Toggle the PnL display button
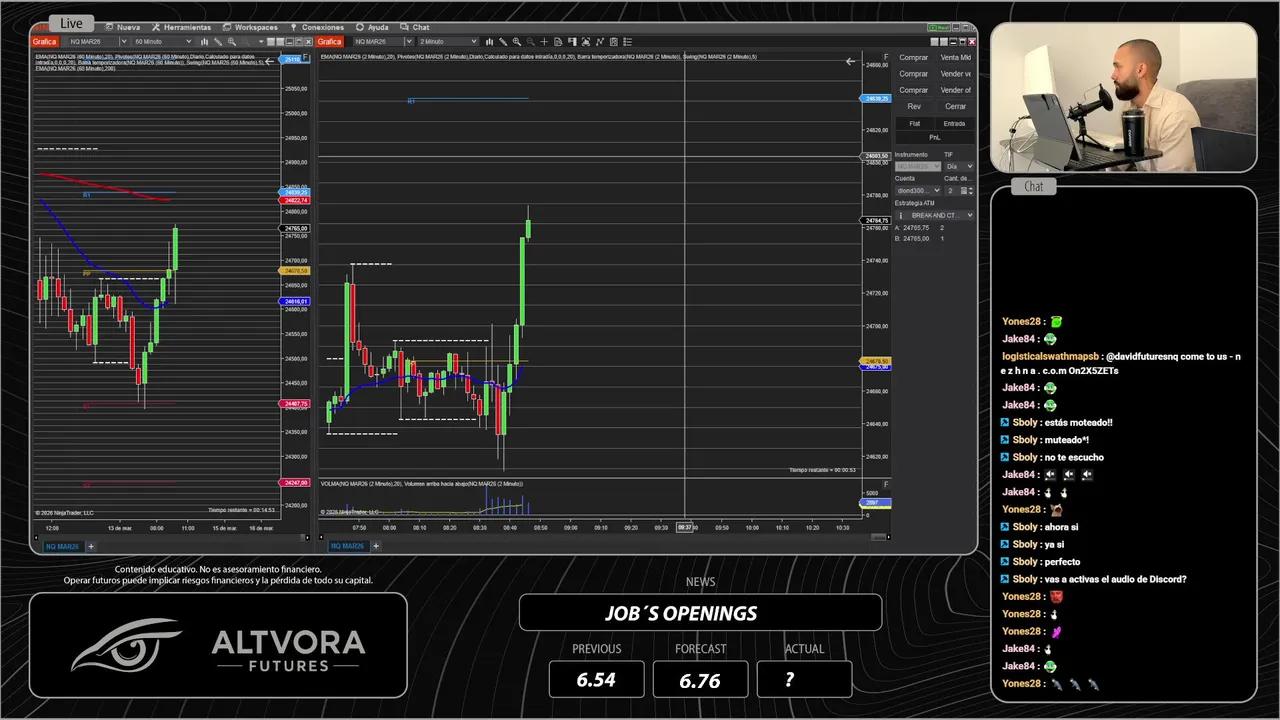This screenshot has height=720, width=1280. pos(934,137)
